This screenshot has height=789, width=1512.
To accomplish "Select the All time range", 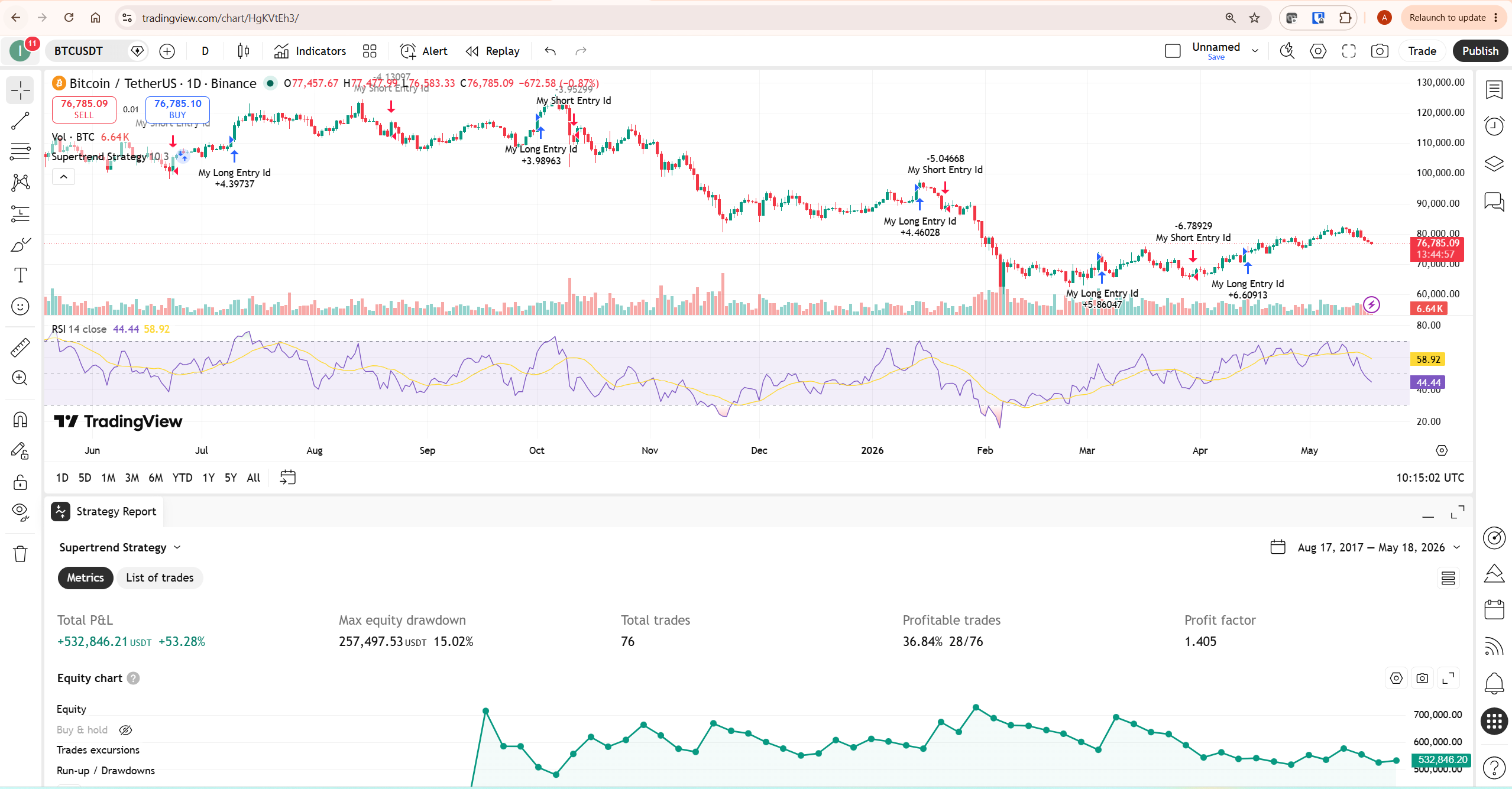I will 253,478.
